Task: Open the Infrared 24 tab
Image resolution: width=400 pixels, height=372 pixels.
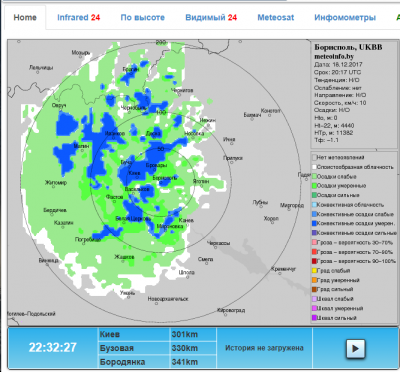Action: (x=78, y=18)
